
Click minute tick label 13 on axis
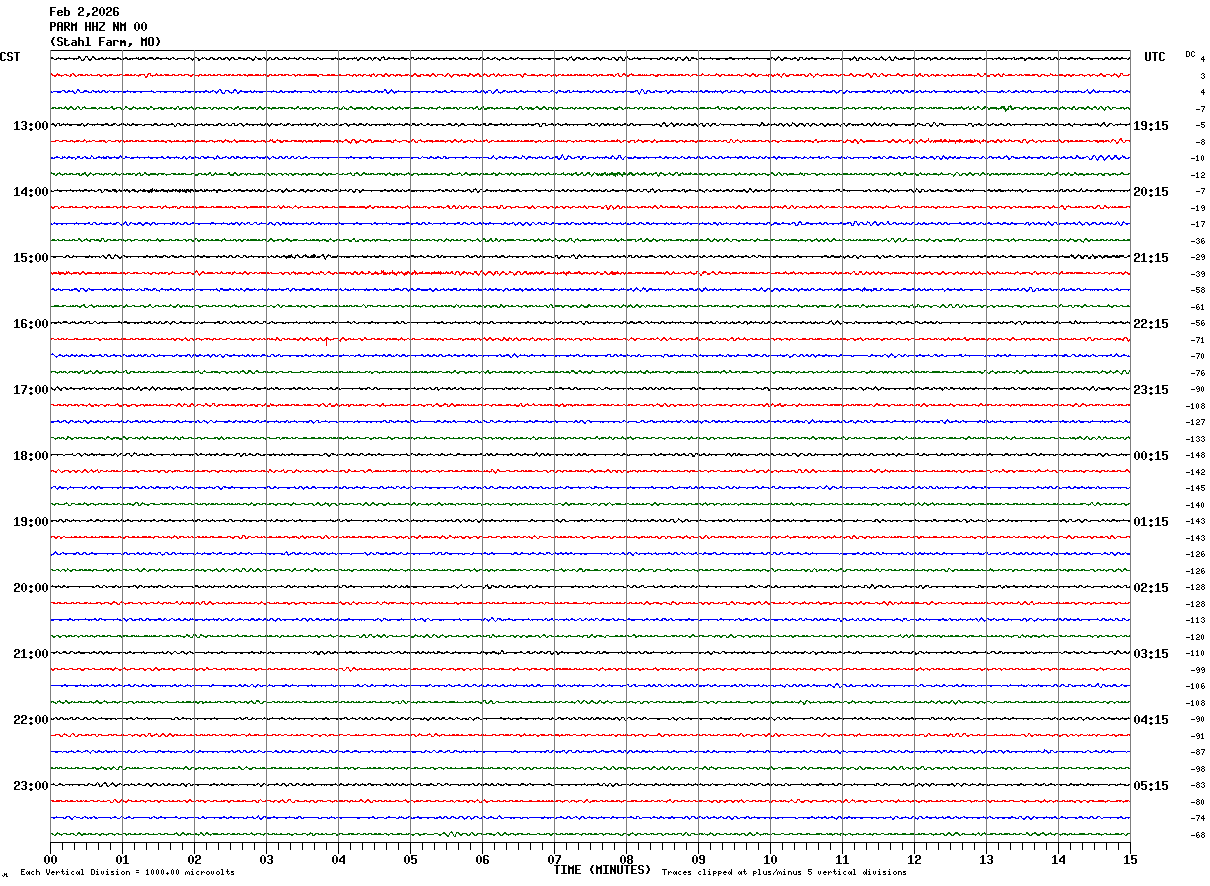tap(986, 860)
